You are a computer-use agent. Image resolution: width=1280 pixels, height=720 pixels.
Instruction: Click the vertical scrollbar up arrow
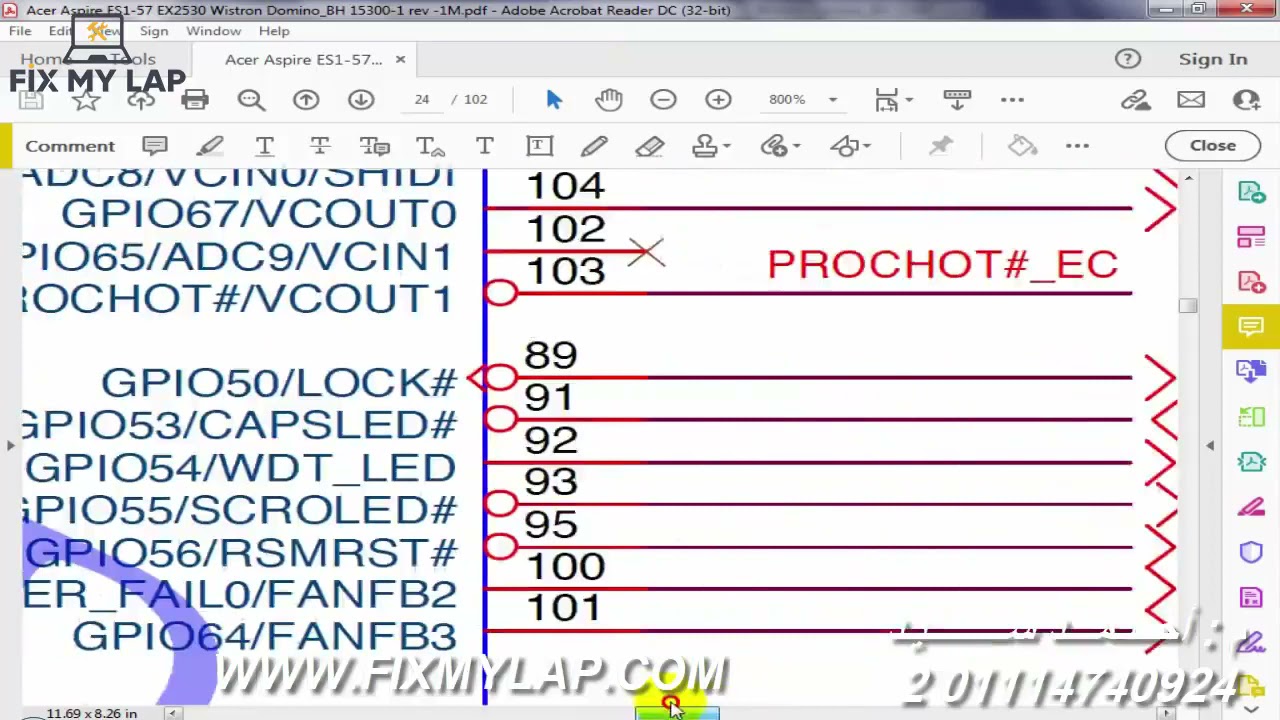coord(1188,179)
